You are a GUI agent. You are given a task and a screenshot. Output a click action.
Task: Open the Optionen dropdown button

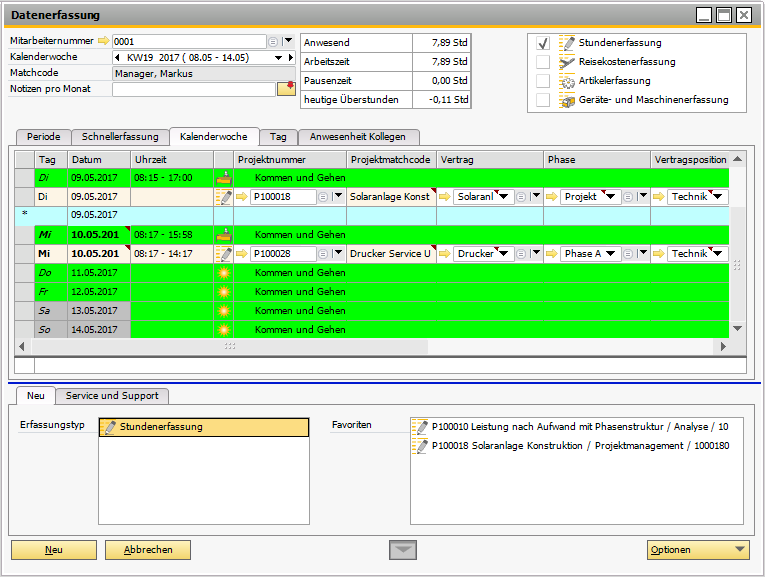click(x=698, y=550)
